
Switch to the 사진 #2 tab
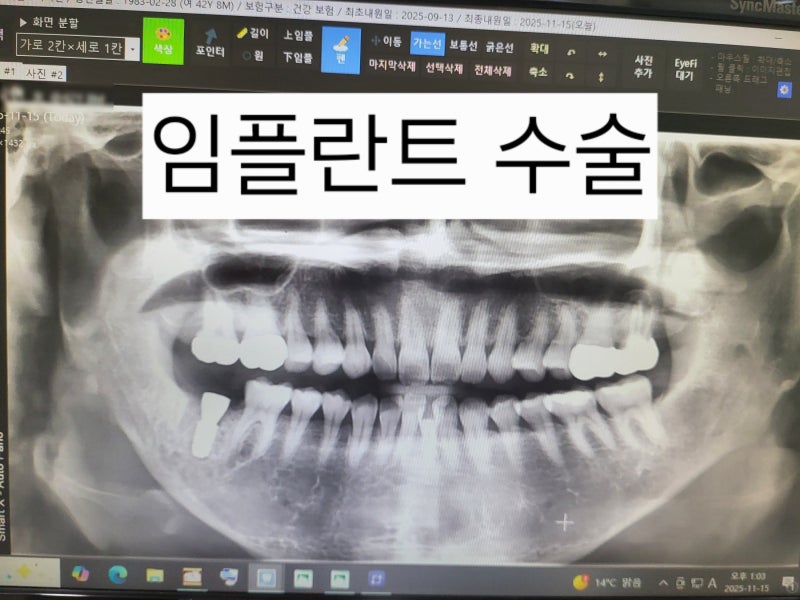click(44, 74)
